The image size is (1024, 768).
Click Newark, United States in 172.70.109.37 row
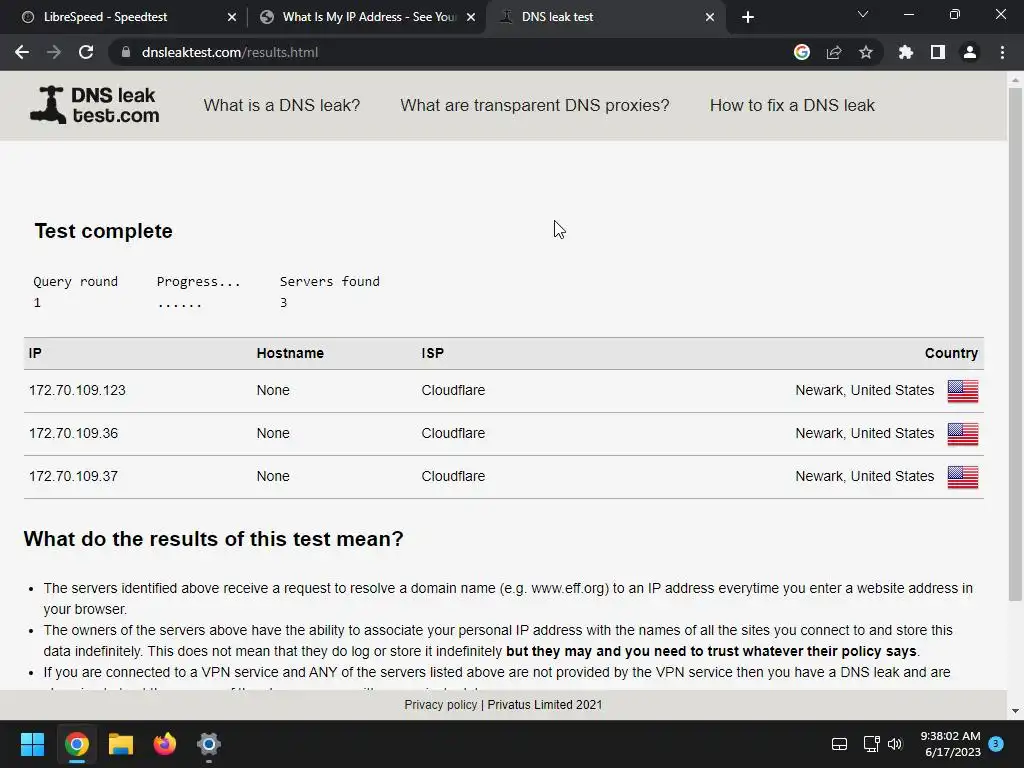pyautogui.click(x=865, y=477)
